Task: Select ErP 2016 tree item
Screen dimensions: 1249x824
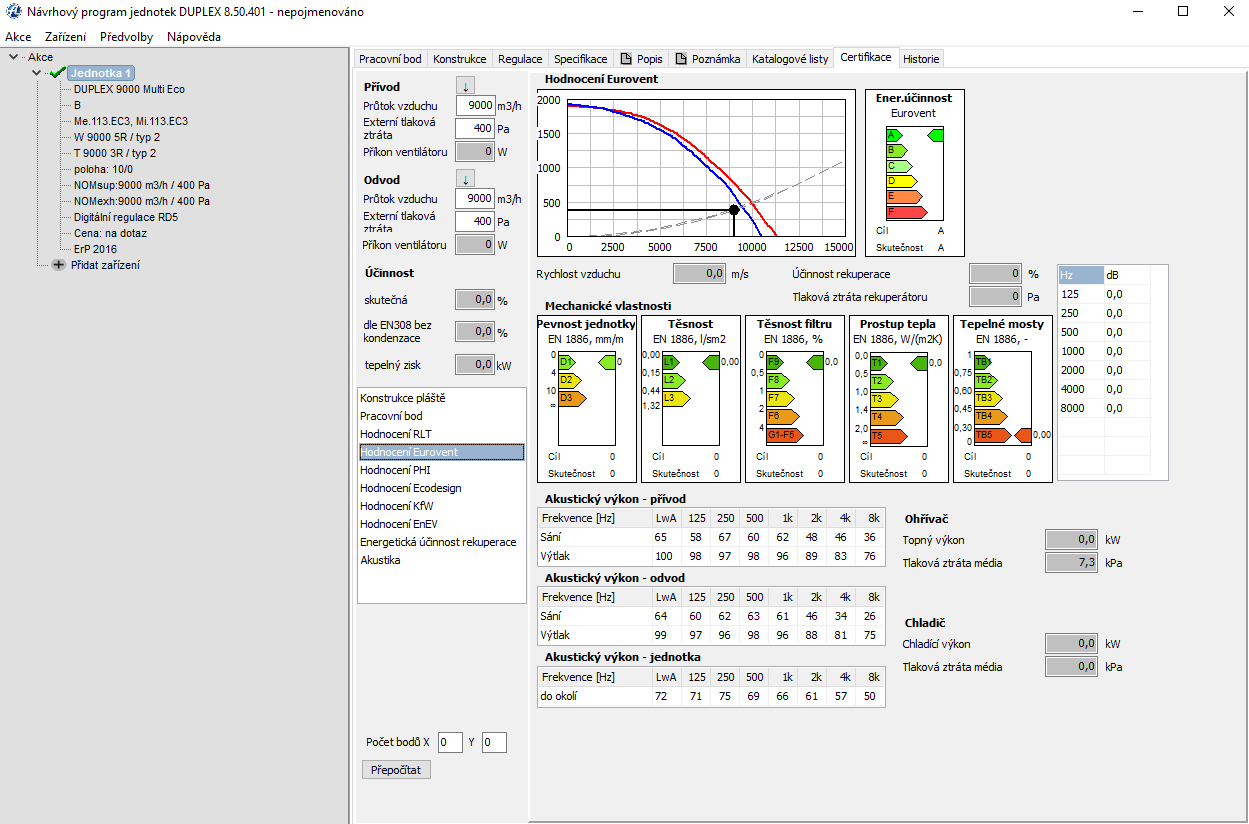Action: (95, 249)
